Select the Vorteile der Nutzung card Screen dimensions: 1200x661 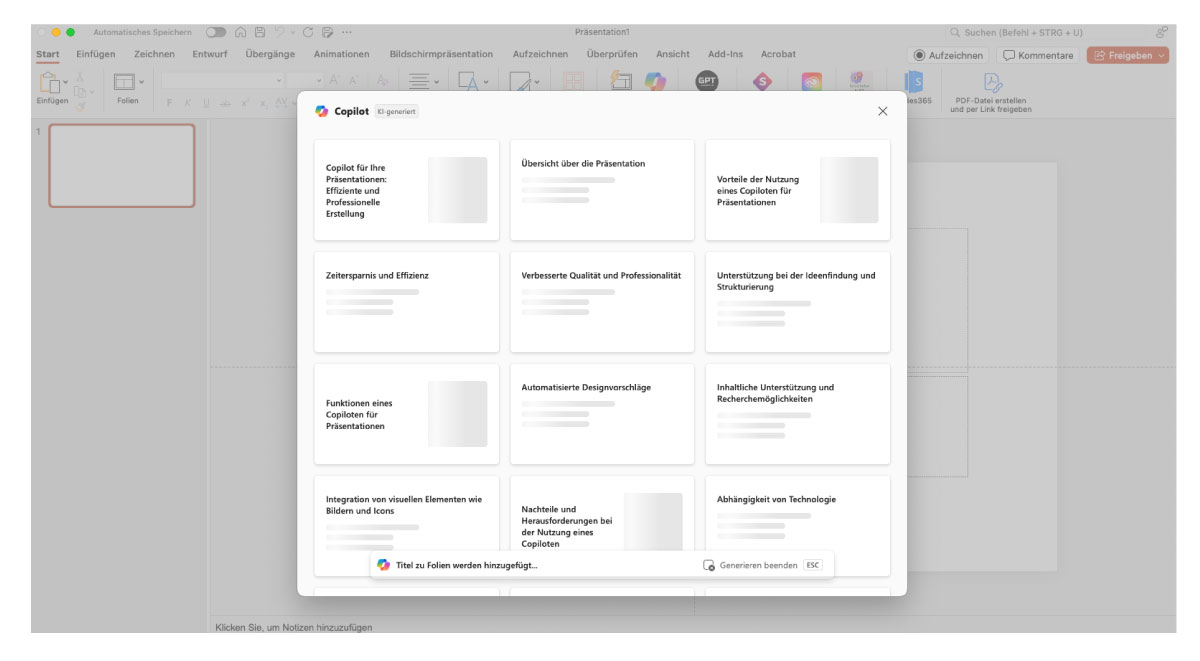797,190
